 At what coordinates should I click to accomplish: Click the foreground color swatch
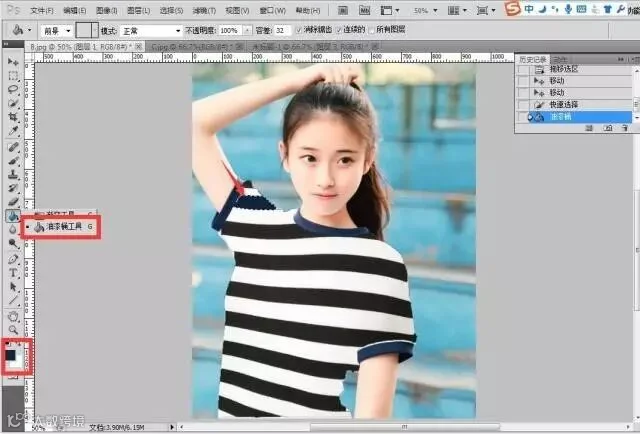[10, 354]
